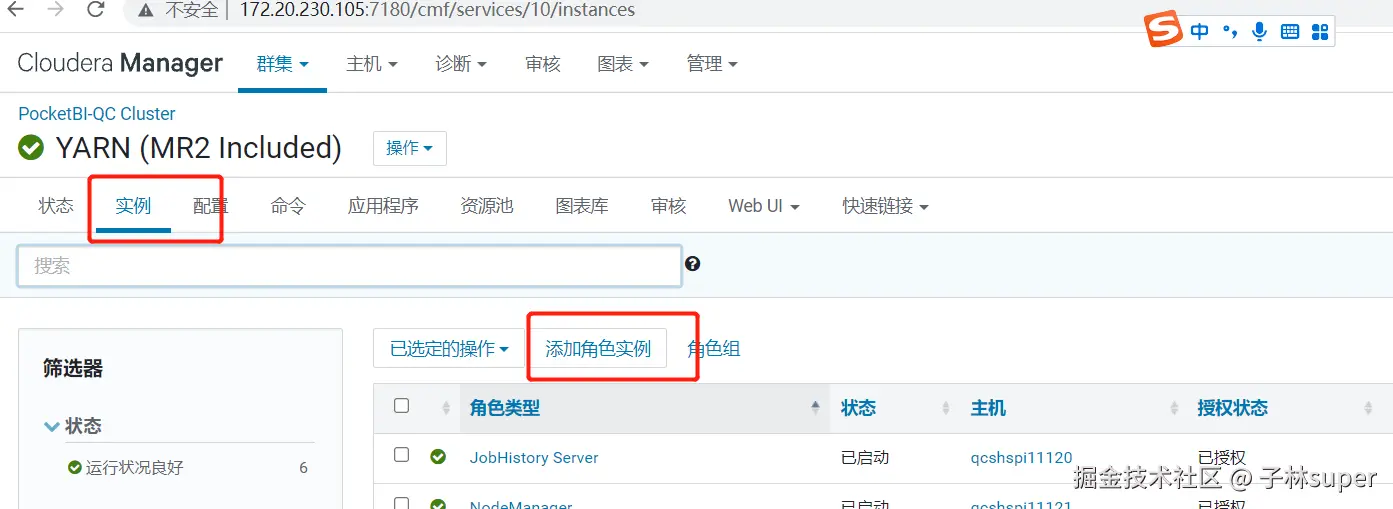Go forward with browser forward arrow
The image size is (1393, 509).
[57, 10]
